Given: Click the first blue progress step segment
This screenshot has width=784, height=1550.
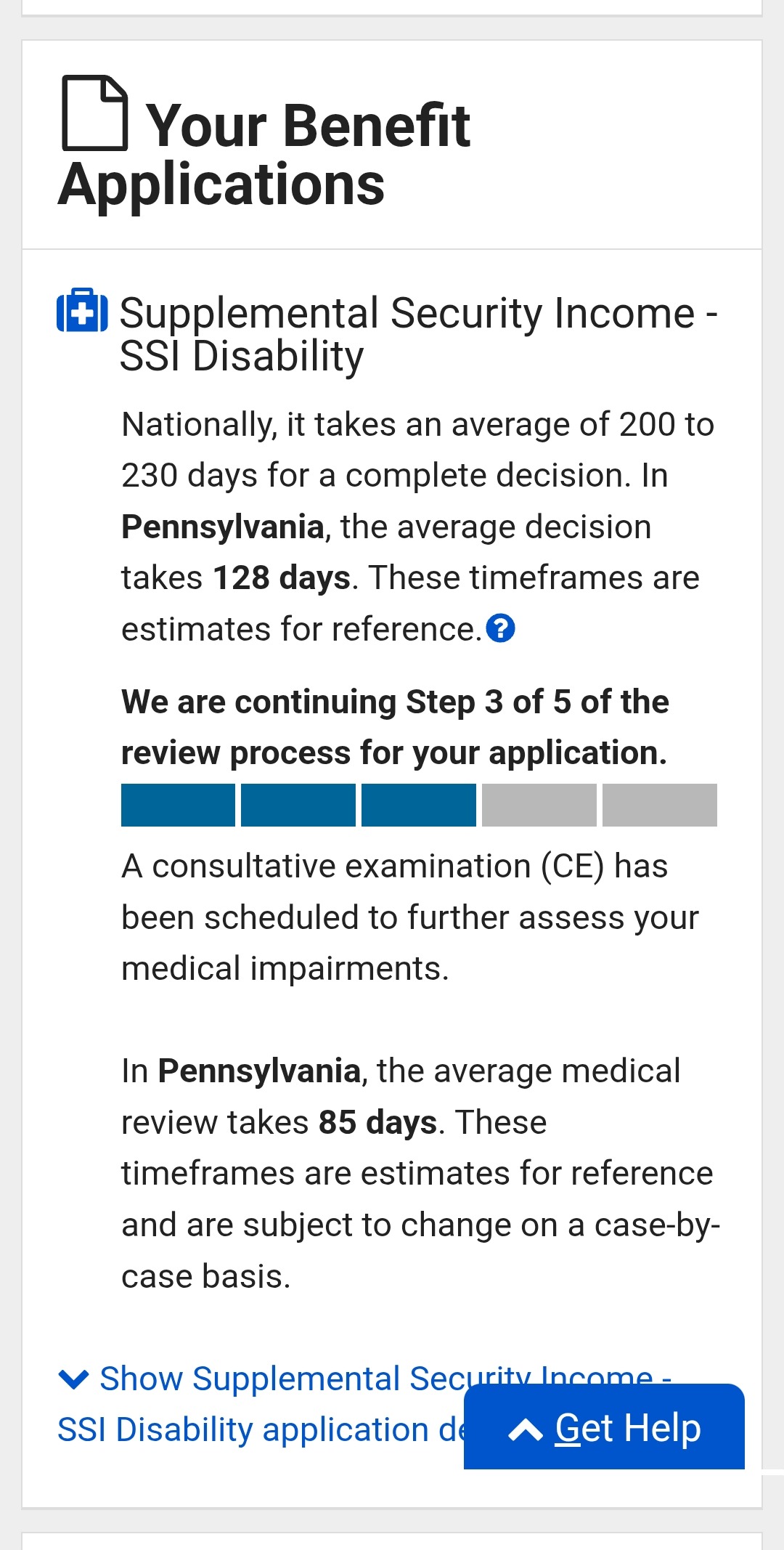Looking at the screenshot, I should pyautogui.click(x=178, y=805).
